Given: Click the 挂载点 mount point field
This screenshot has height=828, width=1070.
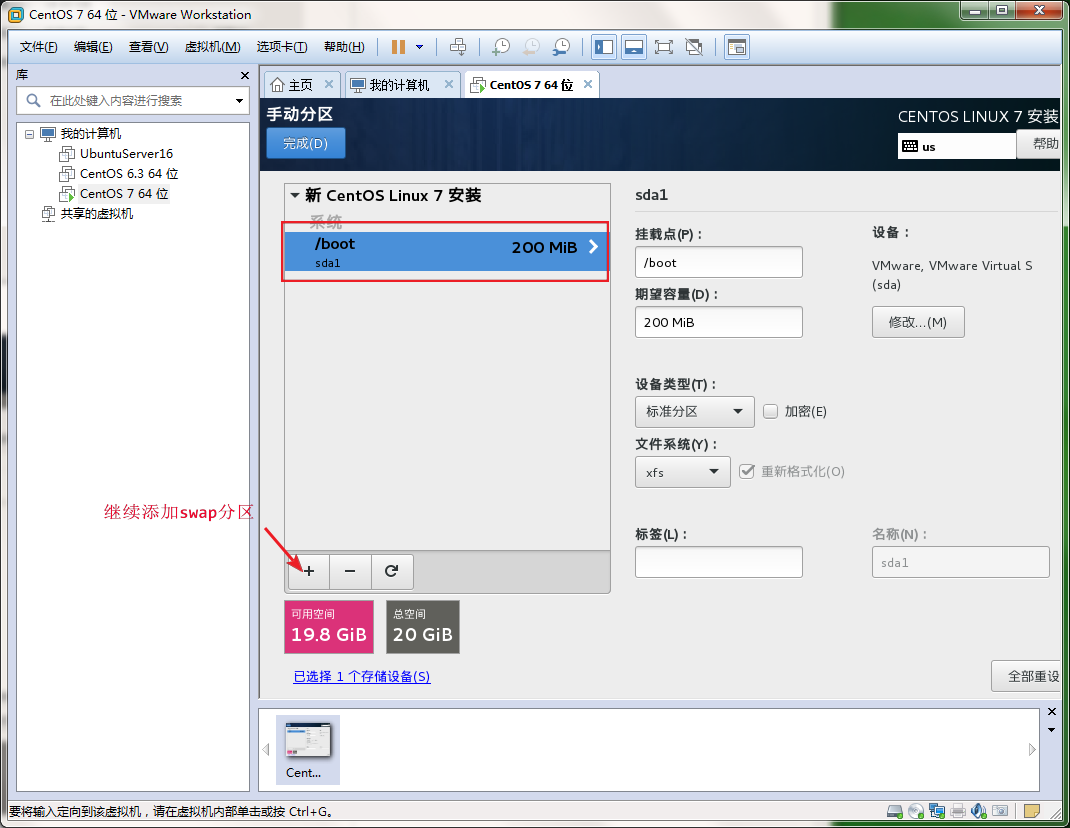Looking at the screenshot, I should click(719, 262).
